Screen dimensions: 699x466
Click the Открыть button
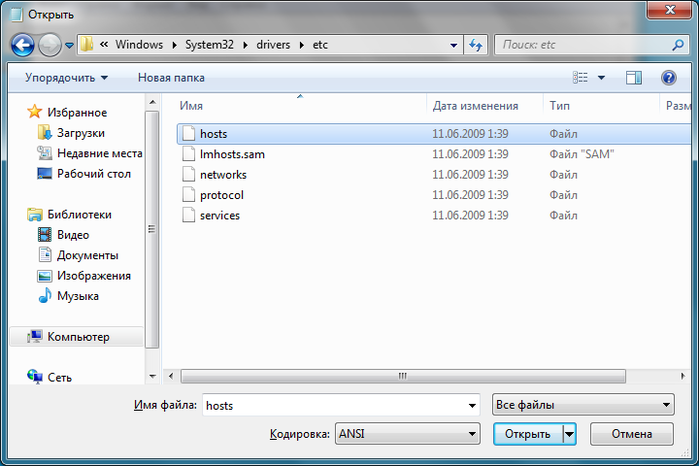528,434
